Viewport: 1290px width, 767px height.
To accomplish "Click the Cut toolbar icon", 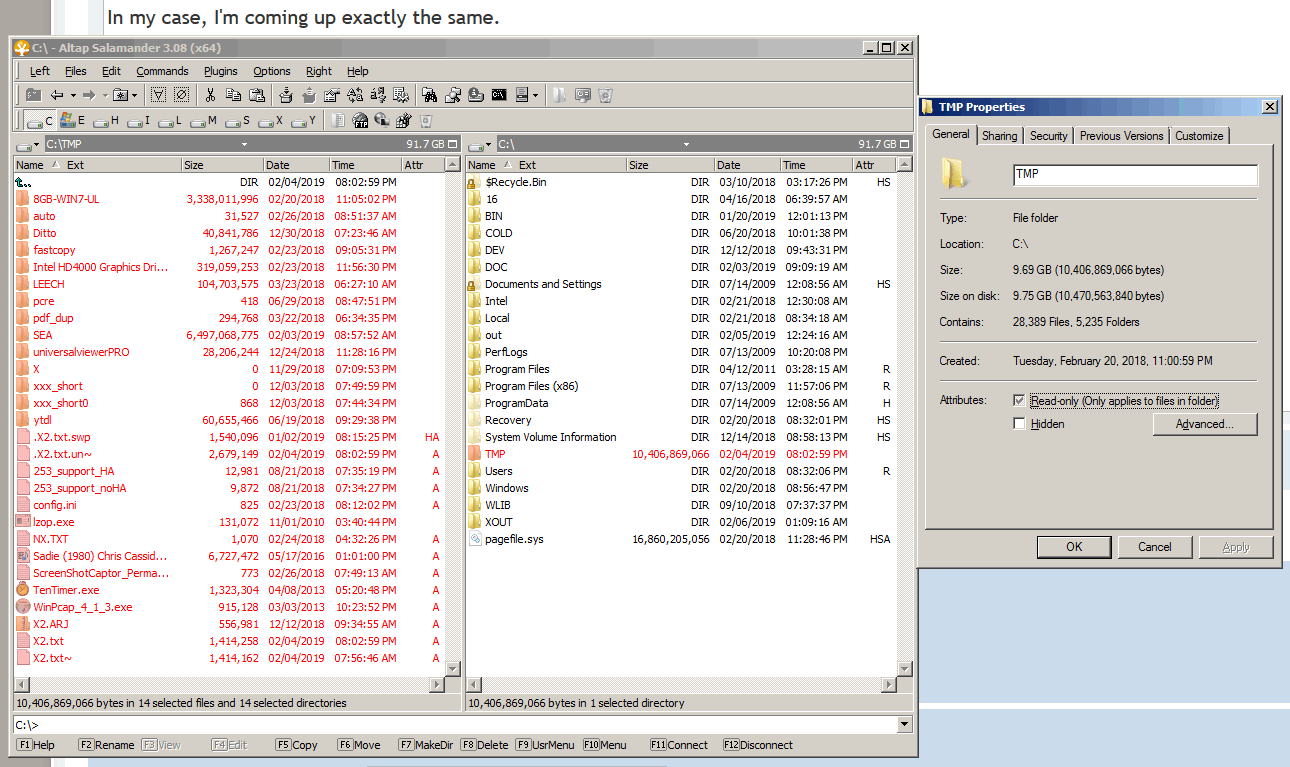I will coord(210,95).
